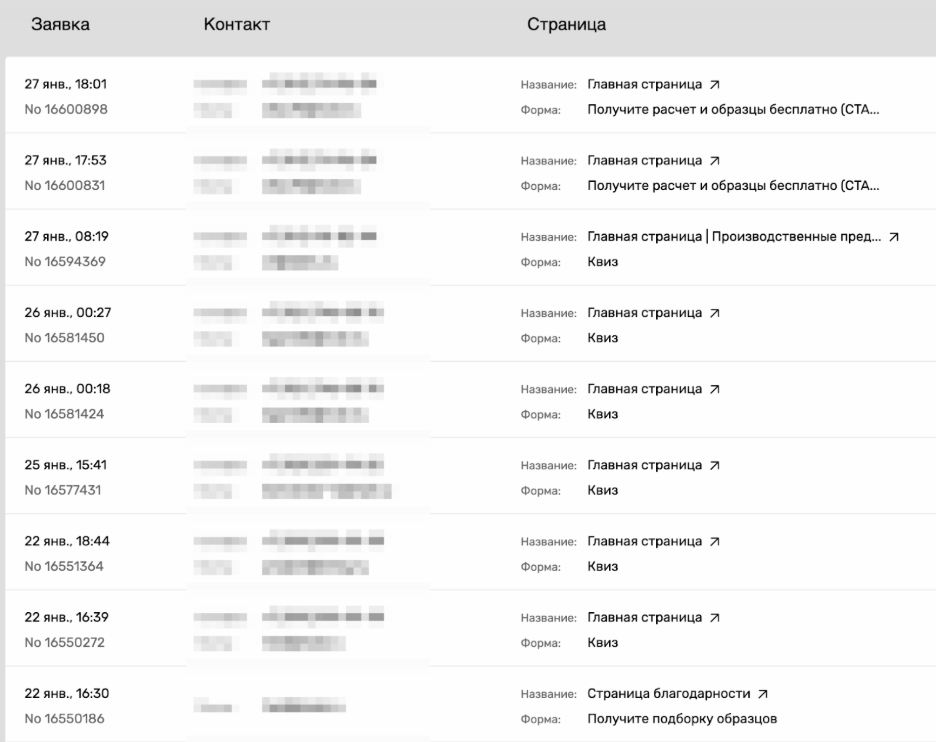
Task: Click form name Получите подборку образцов
Action: [x=681, y=719]
